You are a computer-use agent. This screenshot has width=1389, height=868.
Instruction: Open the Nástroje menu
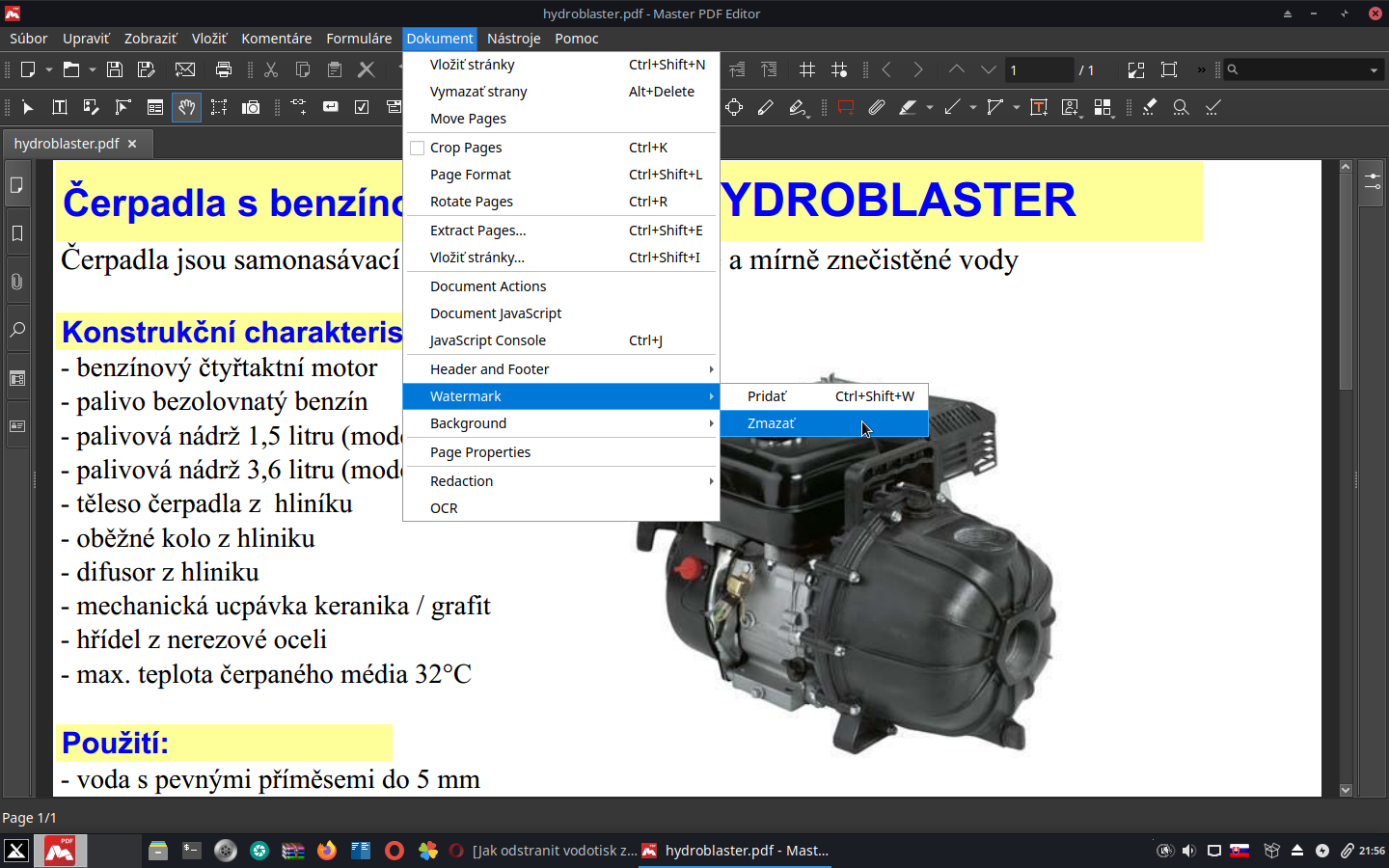pos(513,39)
